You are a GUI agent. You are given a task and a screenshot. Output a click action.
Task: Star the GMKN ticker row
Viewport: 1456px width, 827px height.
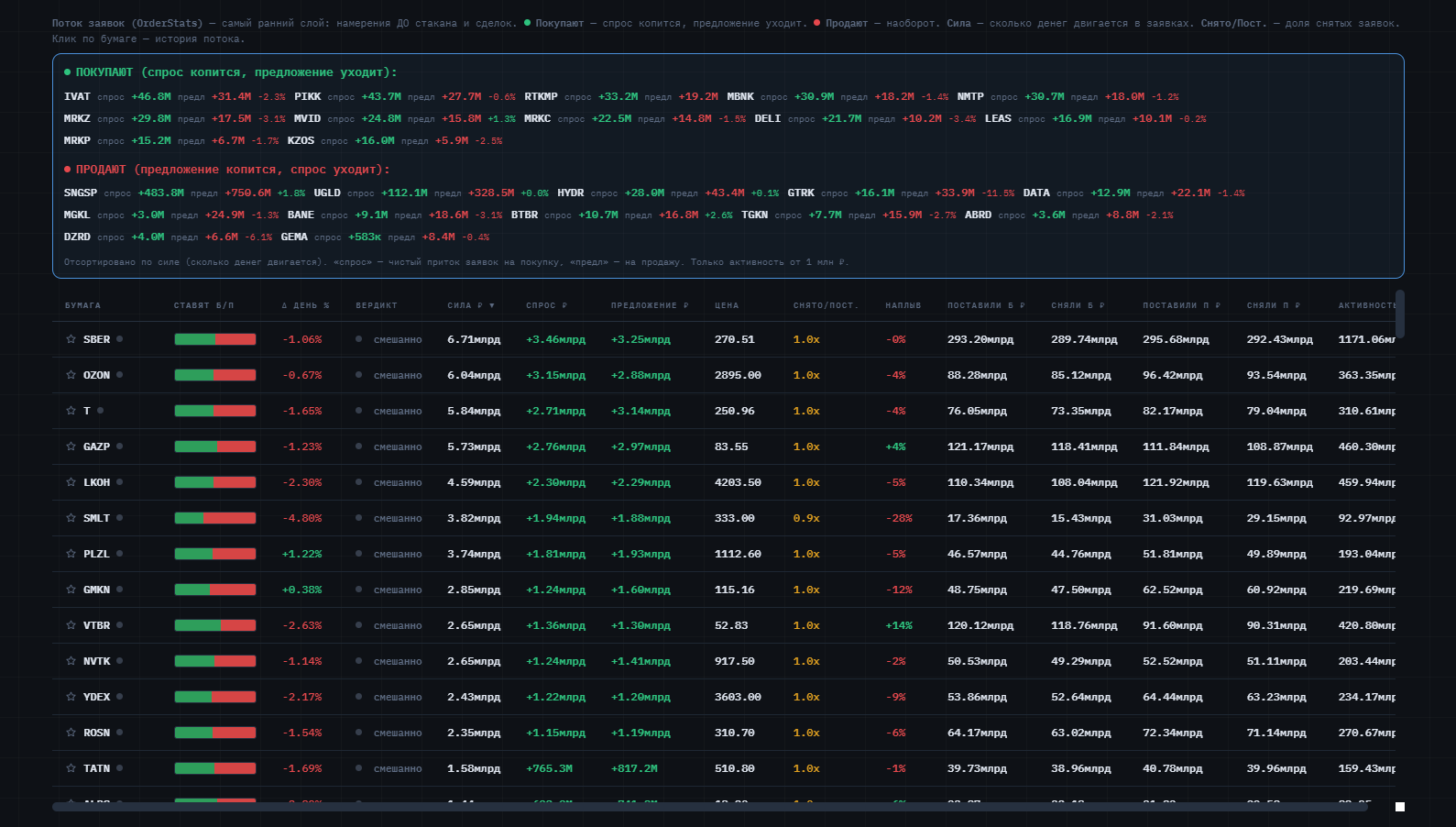(x=71, y=590)
